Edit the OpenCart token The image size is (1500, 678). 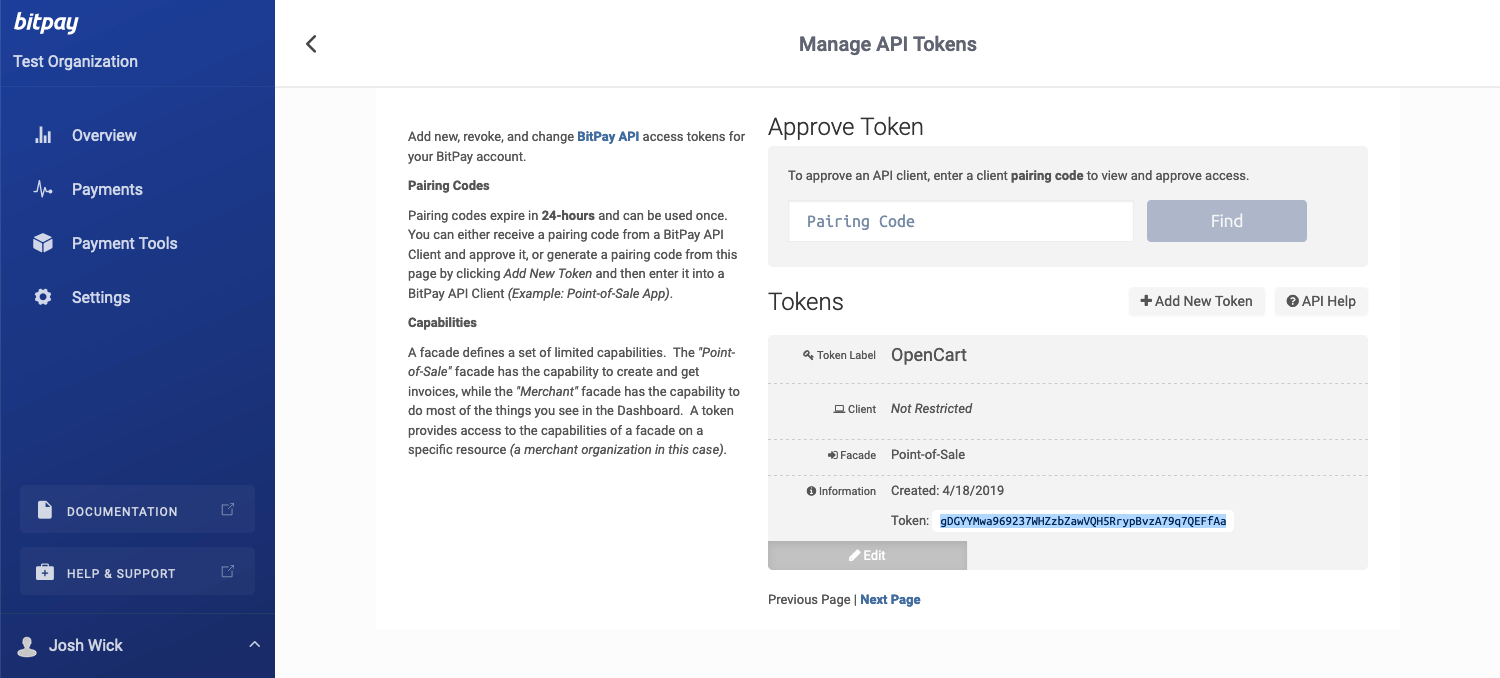click(867, 555)
